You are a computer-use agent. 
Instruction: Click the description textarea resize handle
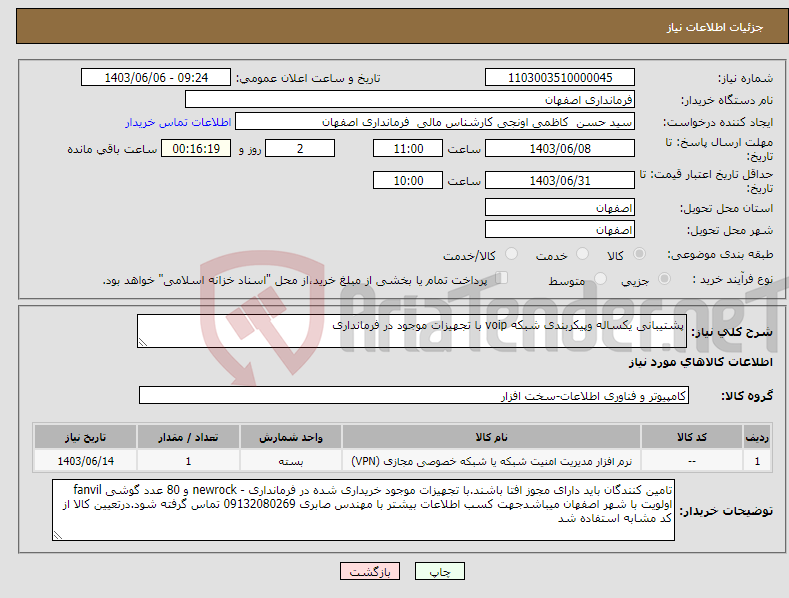(x=143, y=342)
